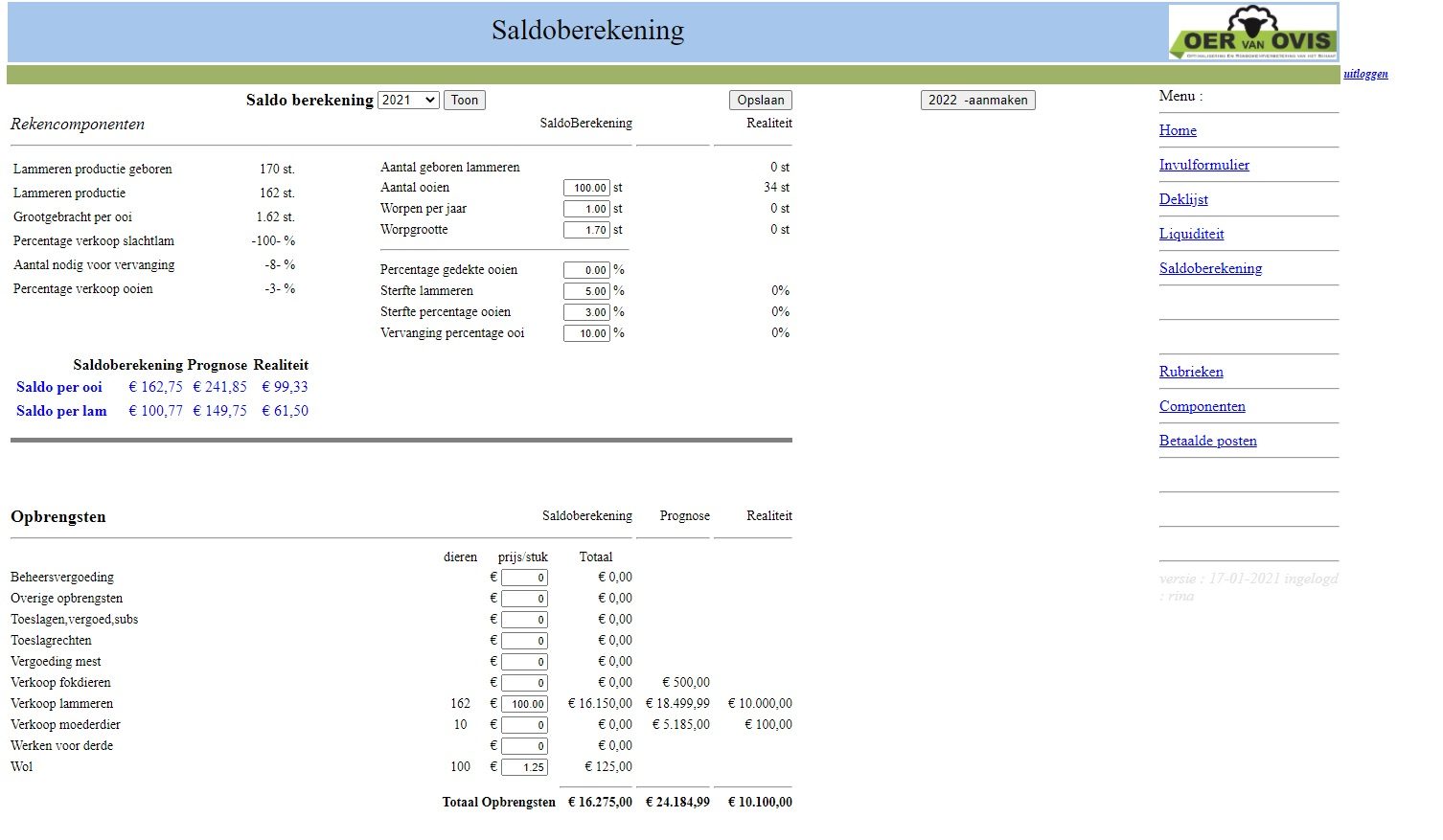This screenshot has height=840, width=1443.
Task: Click the Opslaan button
Action: 760,100
